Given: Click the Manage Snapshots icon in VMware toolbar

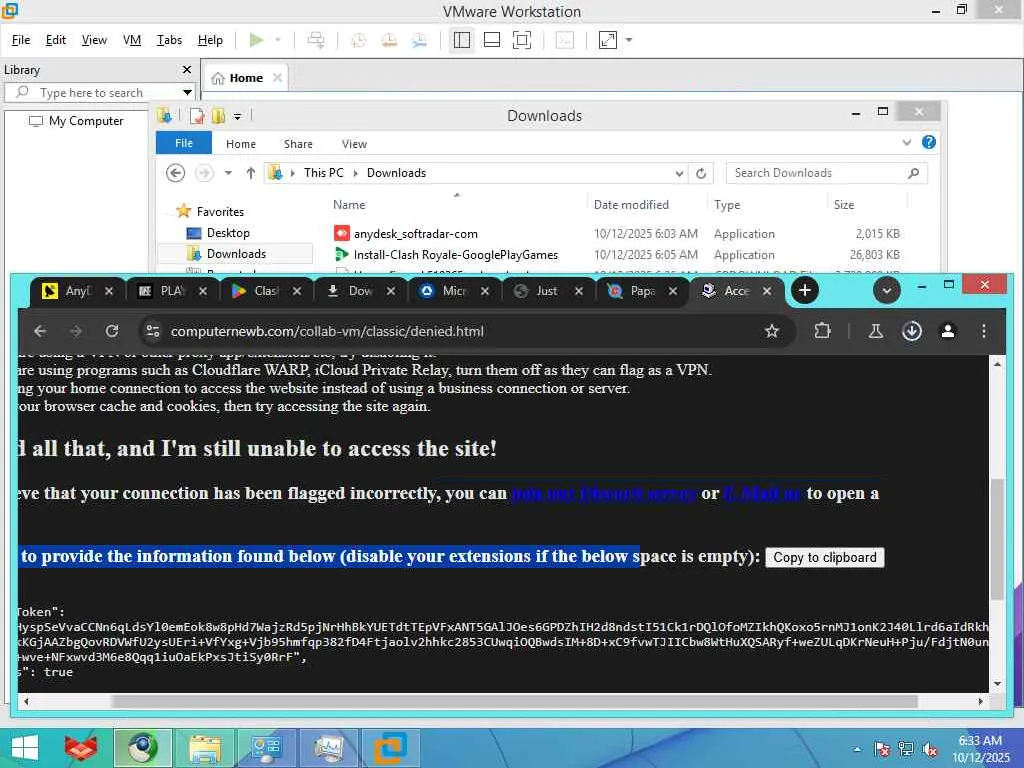Looking at the screenshot, I should 419,40.
